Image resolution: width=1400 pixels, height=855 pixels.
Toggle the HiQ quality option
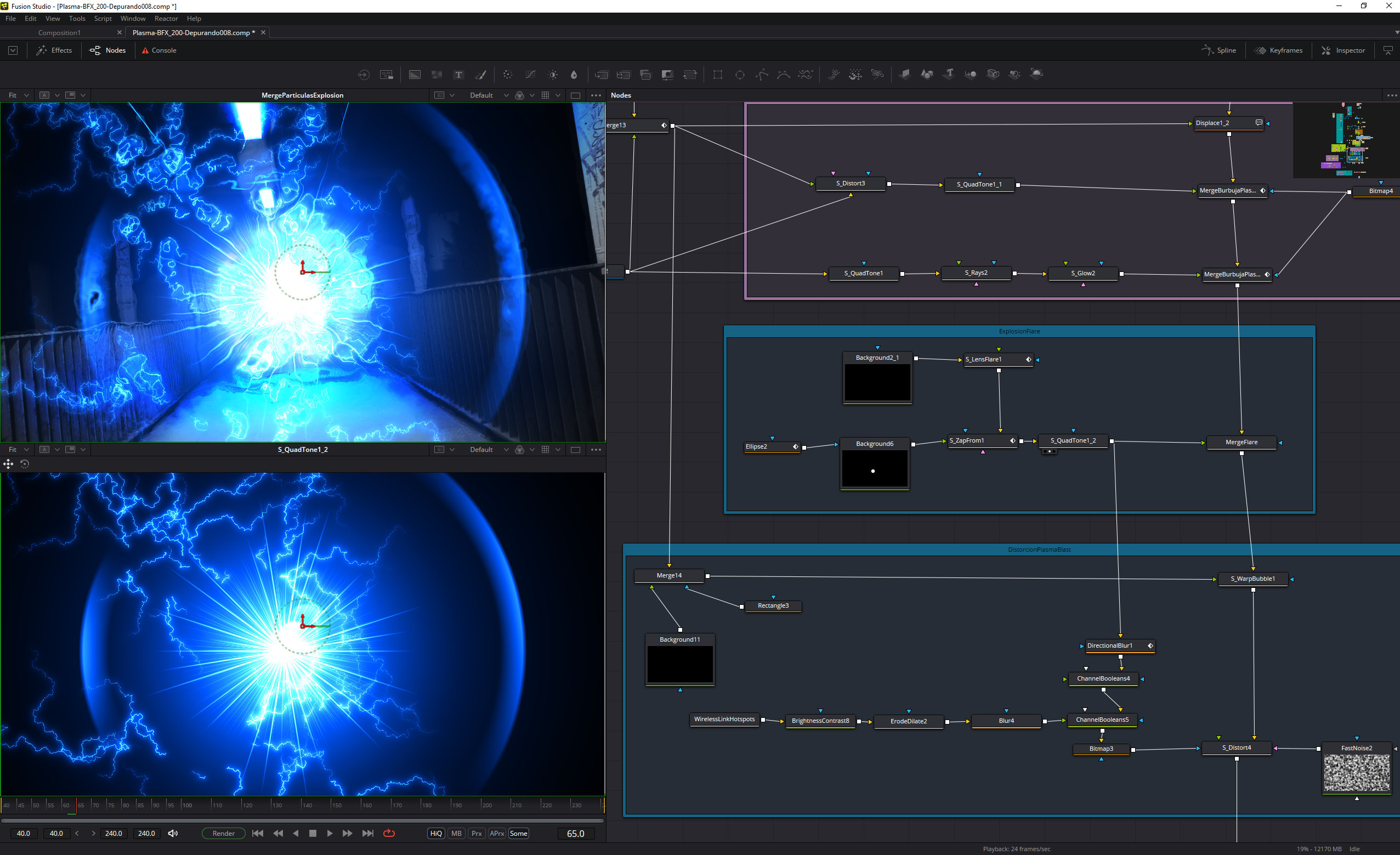click(436, 834)
